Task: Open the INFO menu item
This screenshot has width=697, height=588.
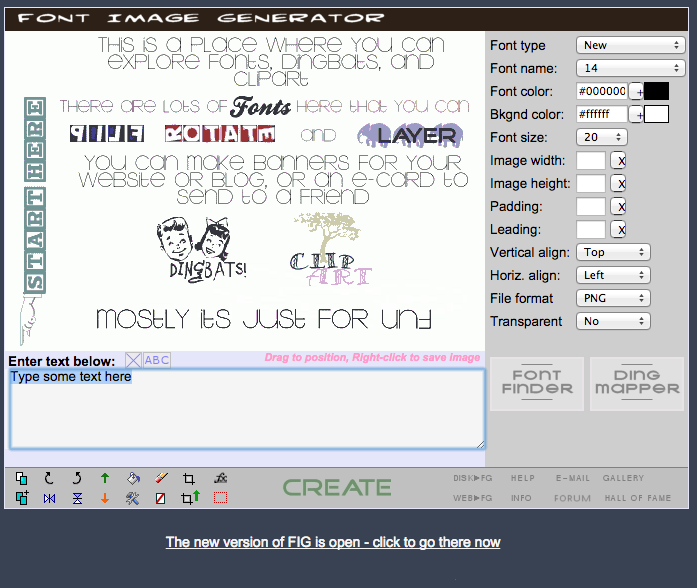Action: [x=521, y=498]
